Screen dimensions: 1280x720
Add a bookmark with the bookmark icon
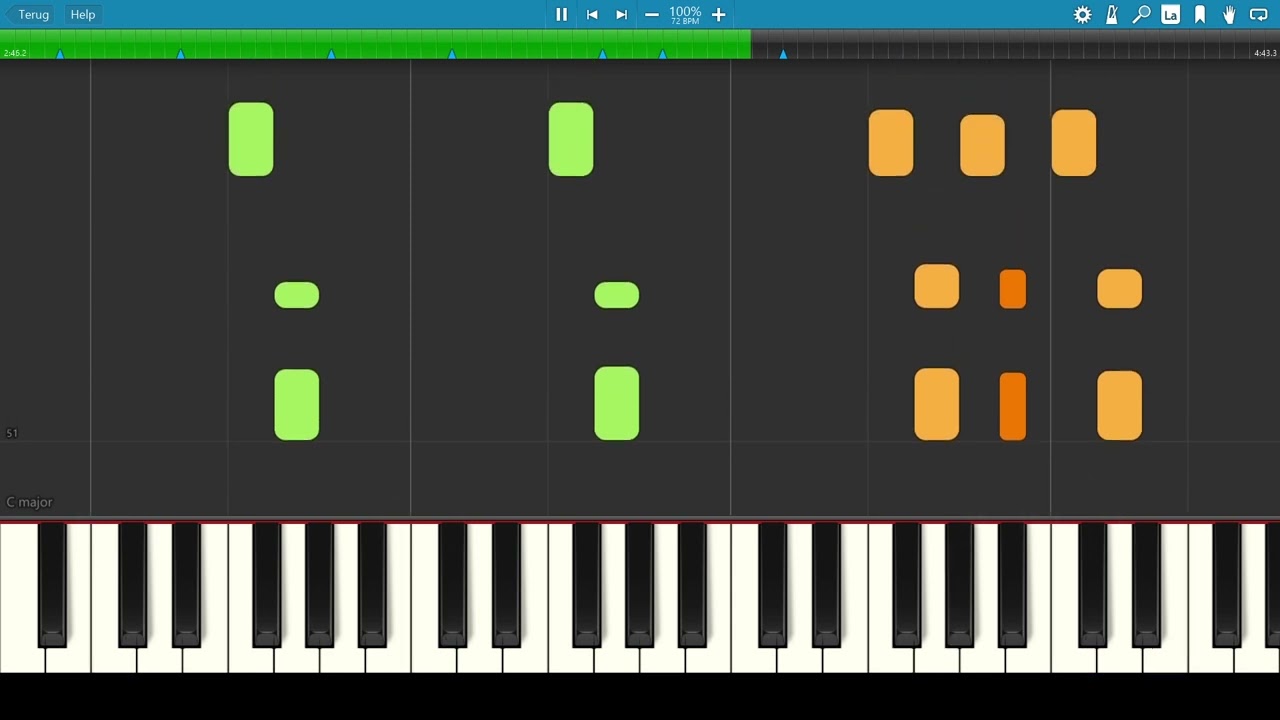point(1200,14)
